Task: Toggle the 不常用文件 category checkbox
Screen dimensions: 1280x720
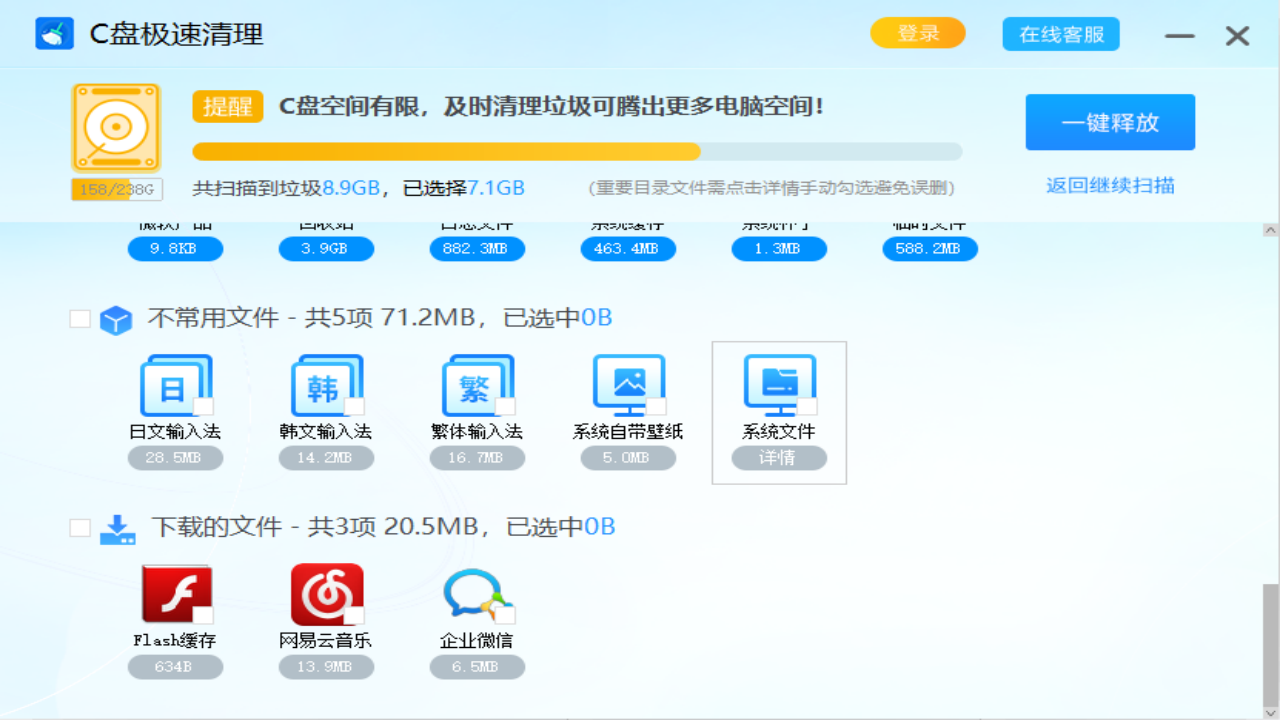Action: [x=80, y=317]
